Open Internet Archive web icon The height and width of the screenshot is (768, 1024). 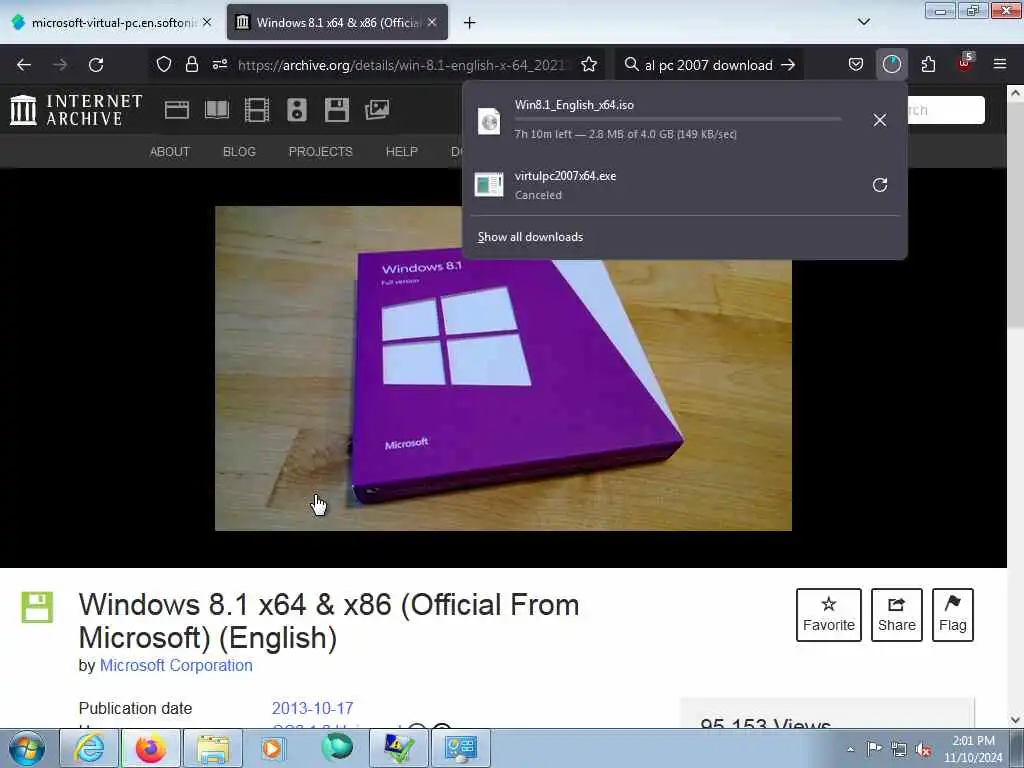point(176,110)
